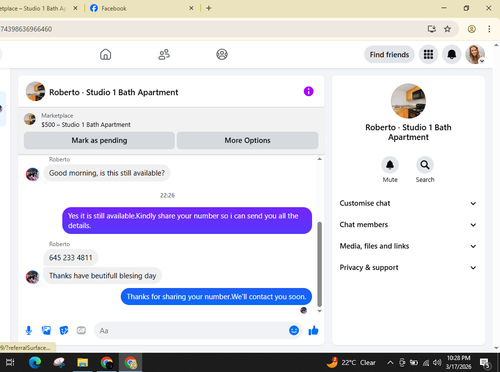Send a thumbs-up like

point(313,330)
